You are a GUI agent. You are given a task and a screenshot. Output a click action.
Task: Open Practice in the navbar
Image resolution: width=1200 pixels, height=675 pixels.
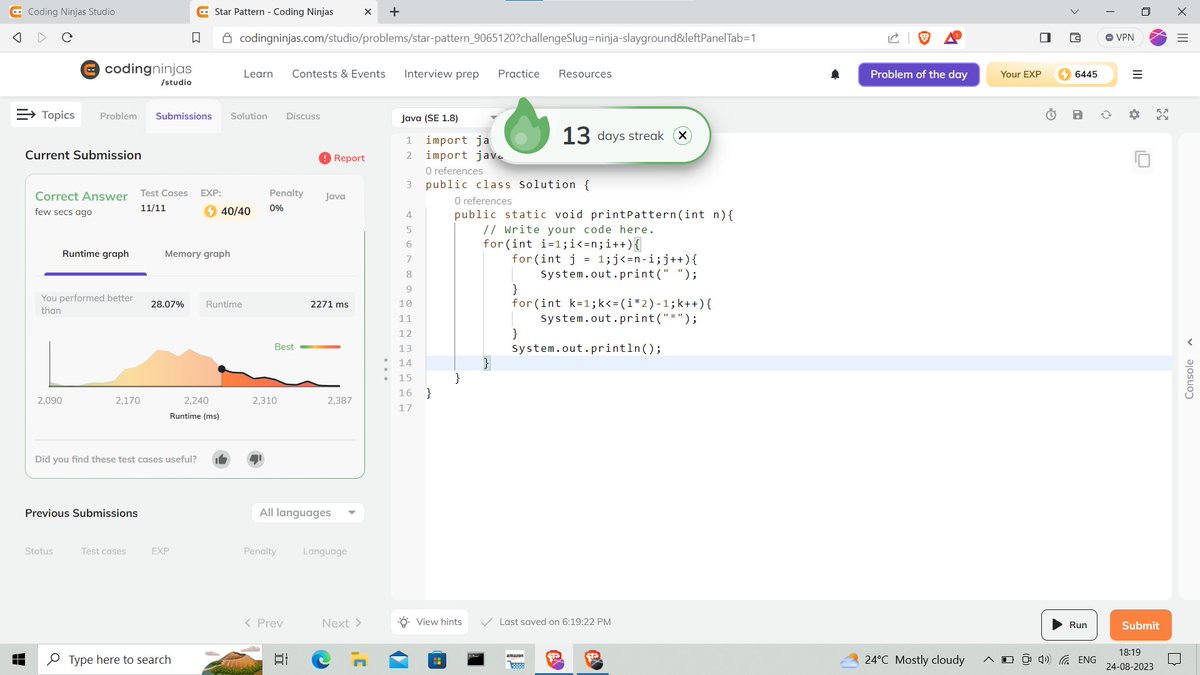coord(519,74)
